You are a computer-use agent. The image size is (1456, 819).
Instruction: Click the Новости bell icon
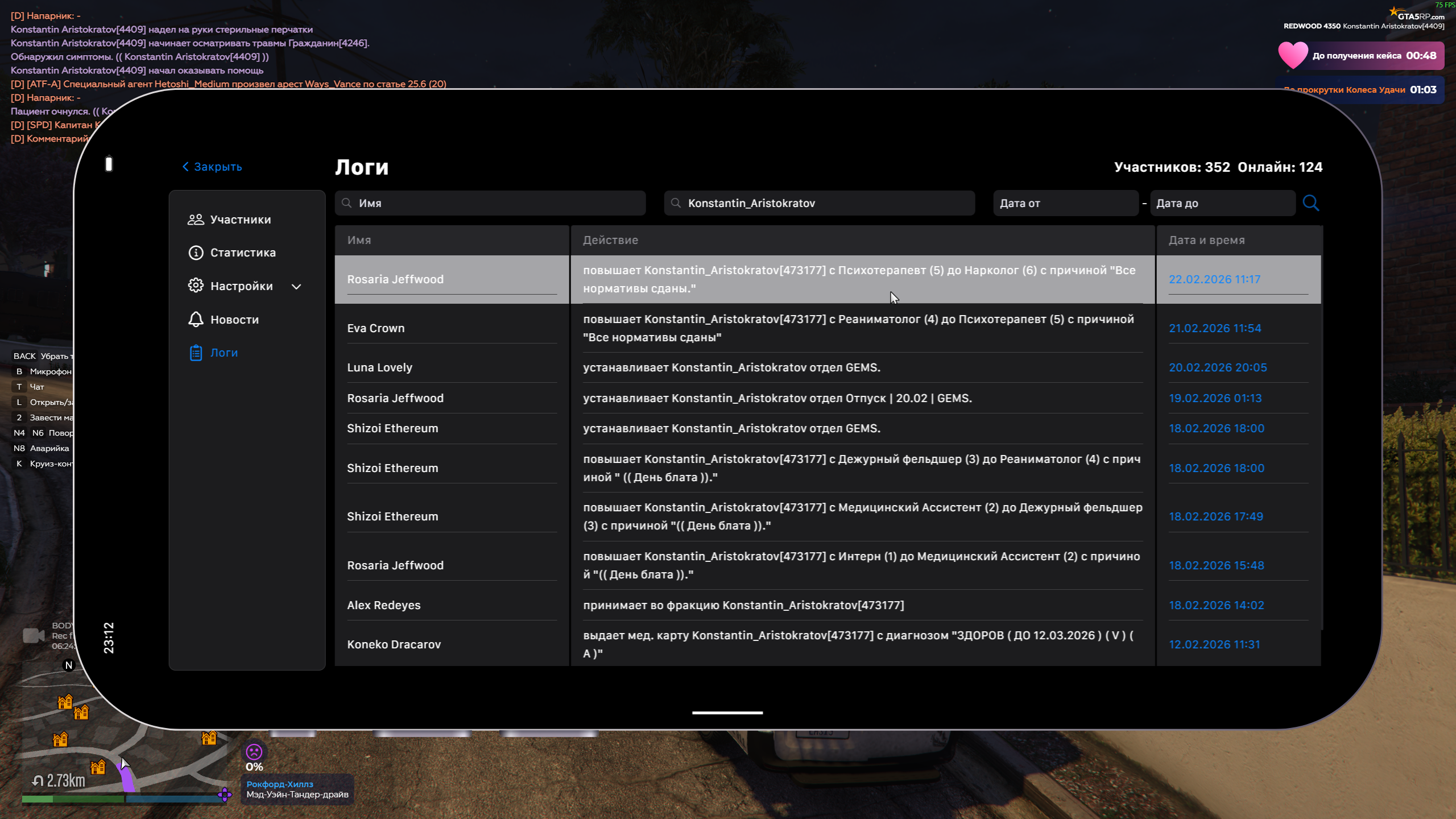196,319
